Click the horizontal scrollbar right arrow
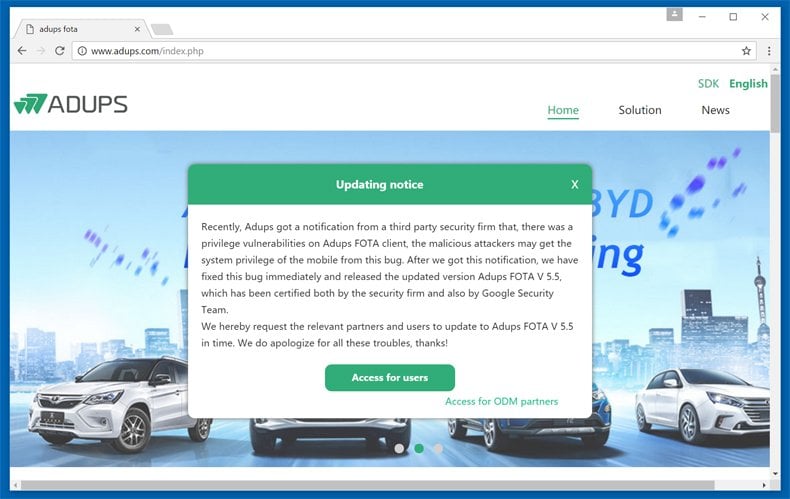 [x=764, y=485]
